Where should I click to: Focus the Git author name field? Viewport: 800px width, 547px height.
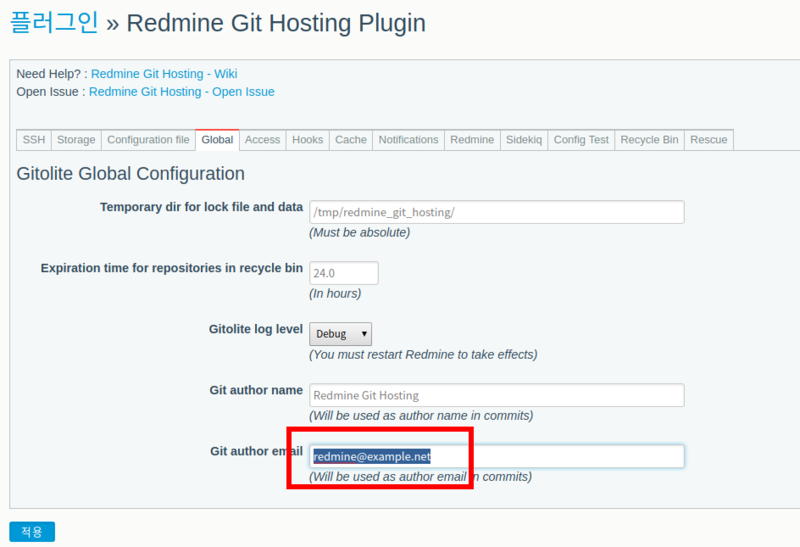tap(496, 395)
